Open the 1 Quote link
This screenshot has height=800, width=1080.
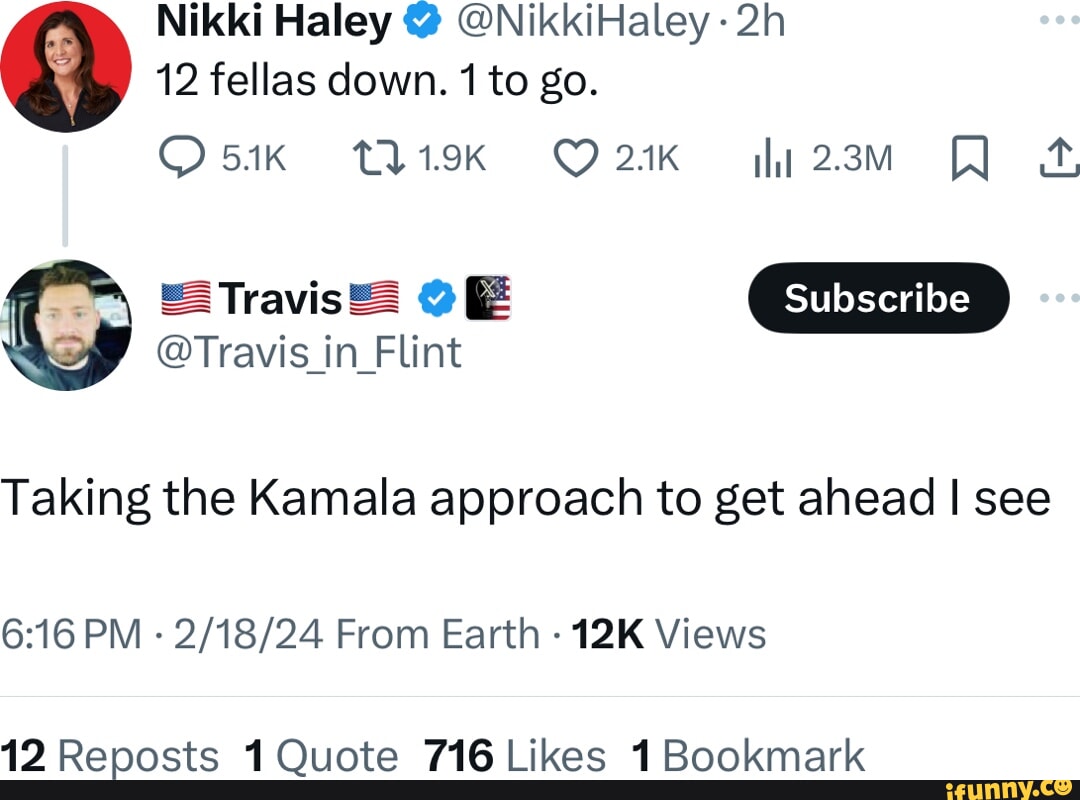(x=318, y=755)
